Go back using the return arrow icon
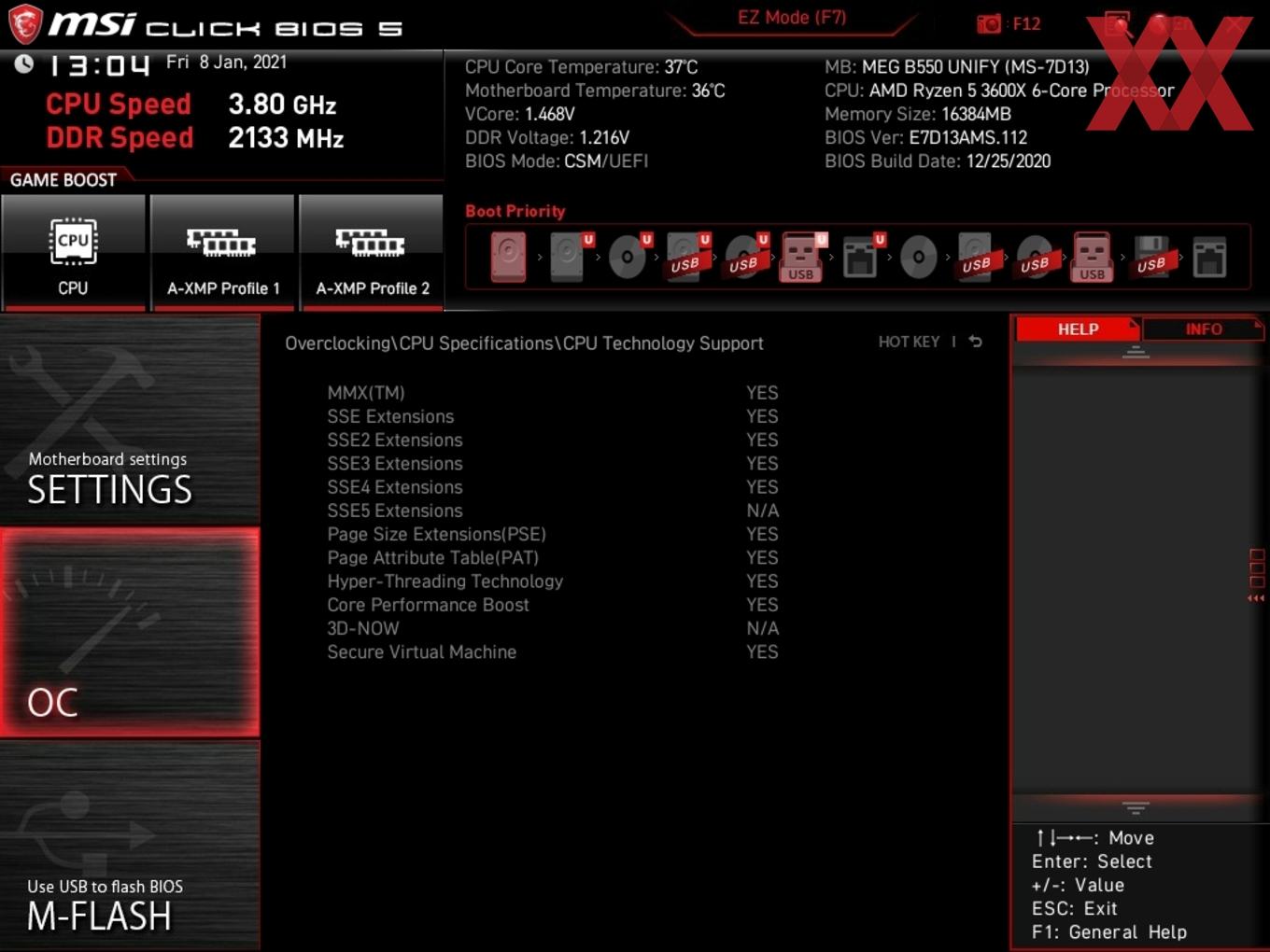 tap(976, 342)
